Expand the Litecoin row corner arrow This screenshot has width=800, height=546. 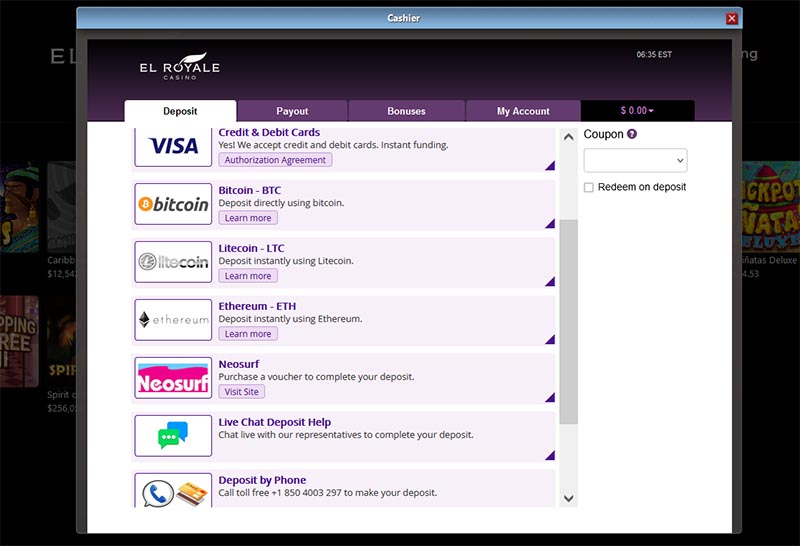point(550,282)
